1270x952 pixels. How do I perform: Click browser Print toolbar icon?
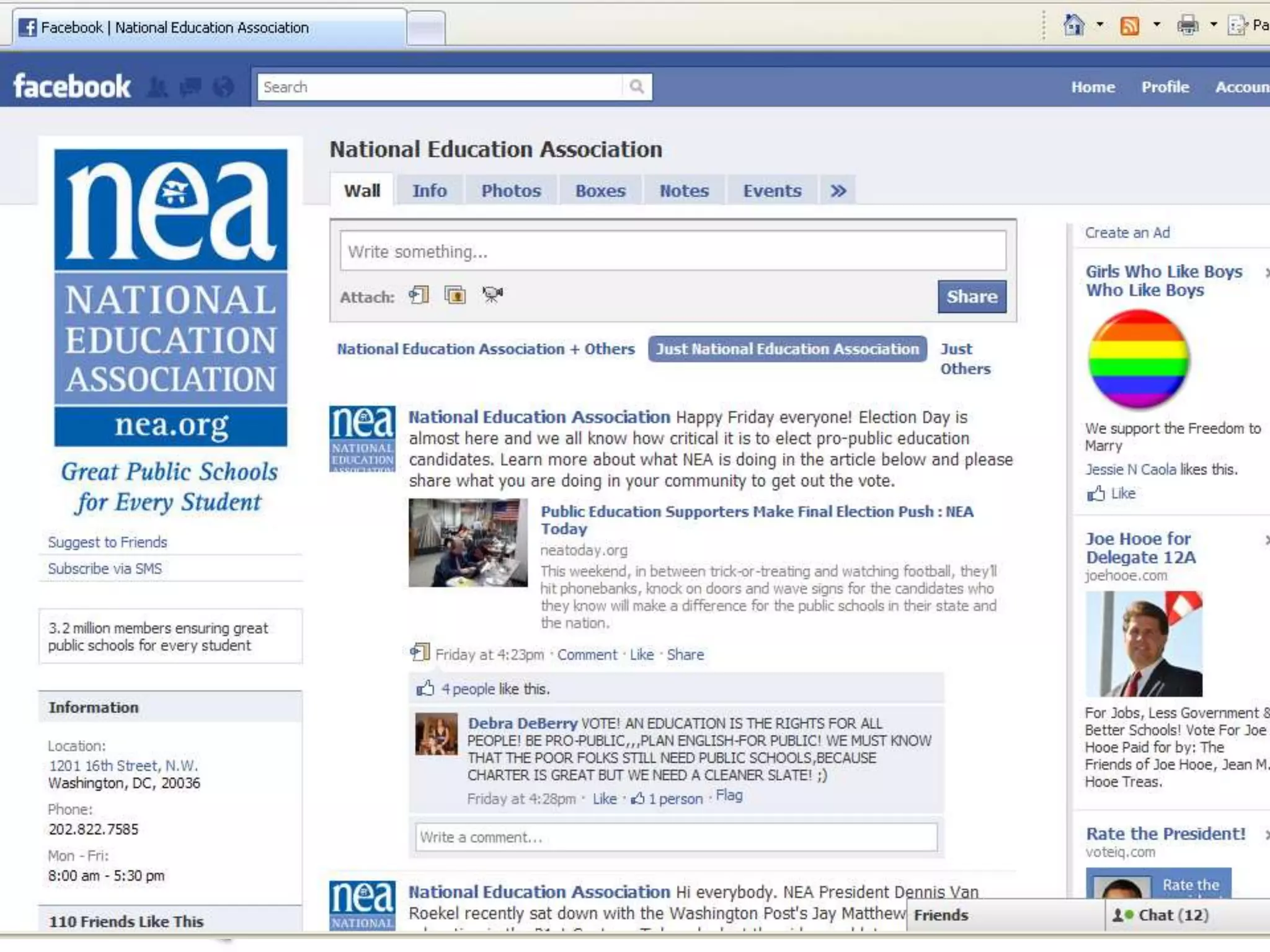click(1188, 26)
